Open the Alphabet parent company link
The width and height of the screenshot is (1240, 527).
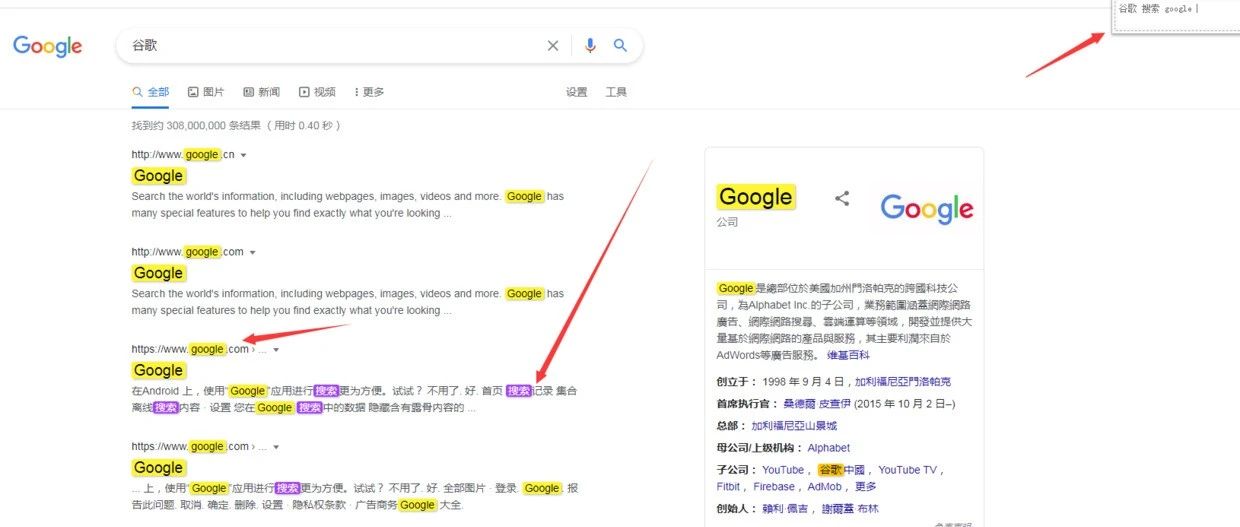829,448
